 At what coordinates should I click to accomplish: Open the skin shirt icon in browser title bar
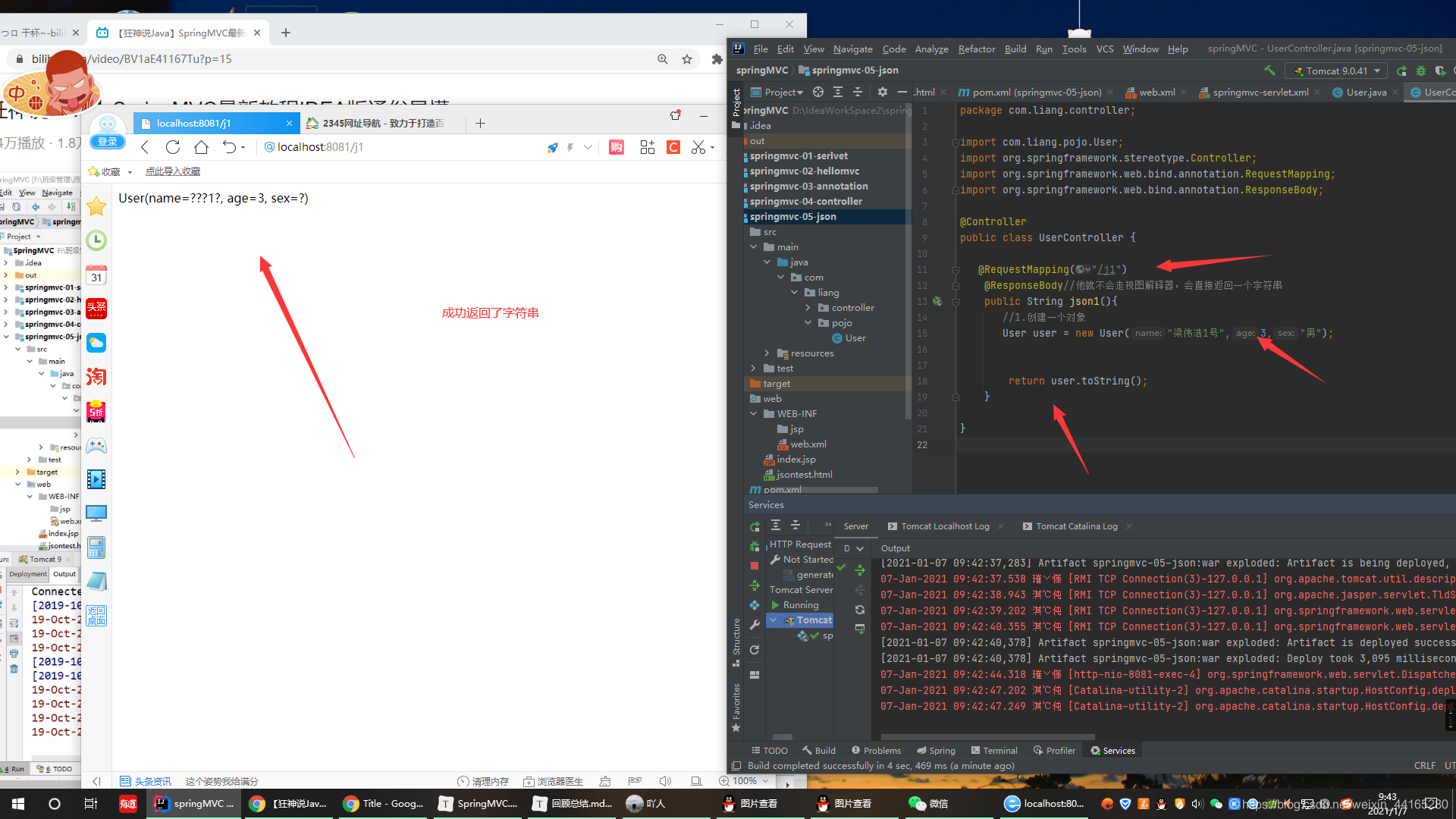click(676, 116)
